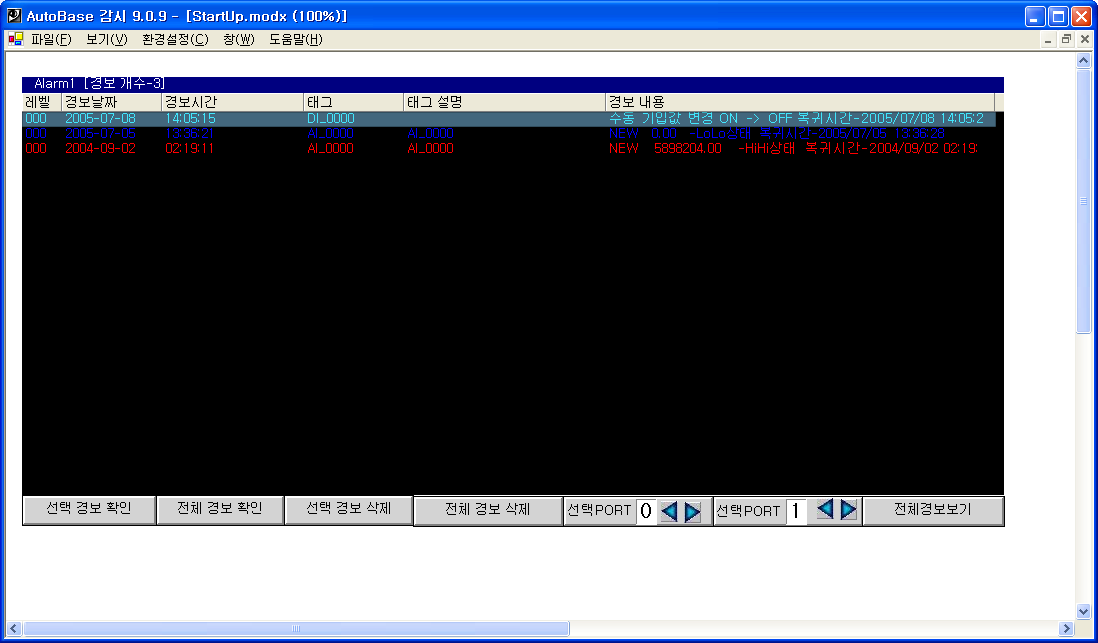1098x643 pixels.
Task: Click the 02:19:11 alarm time cell
Action: tap(190, 148)
